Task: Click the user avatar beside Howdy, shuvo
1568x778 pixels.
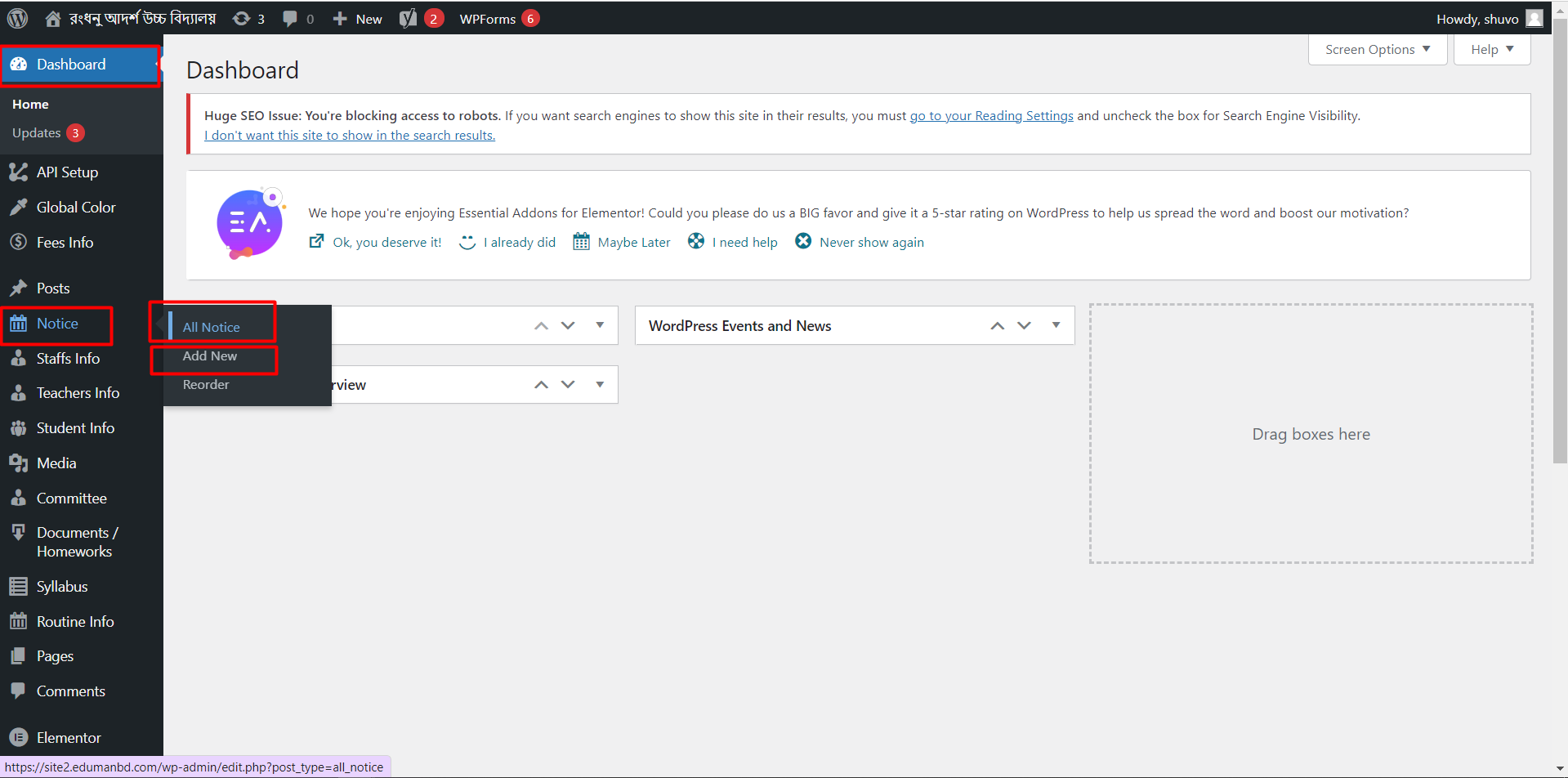Action: click(x=1534, y=18)
